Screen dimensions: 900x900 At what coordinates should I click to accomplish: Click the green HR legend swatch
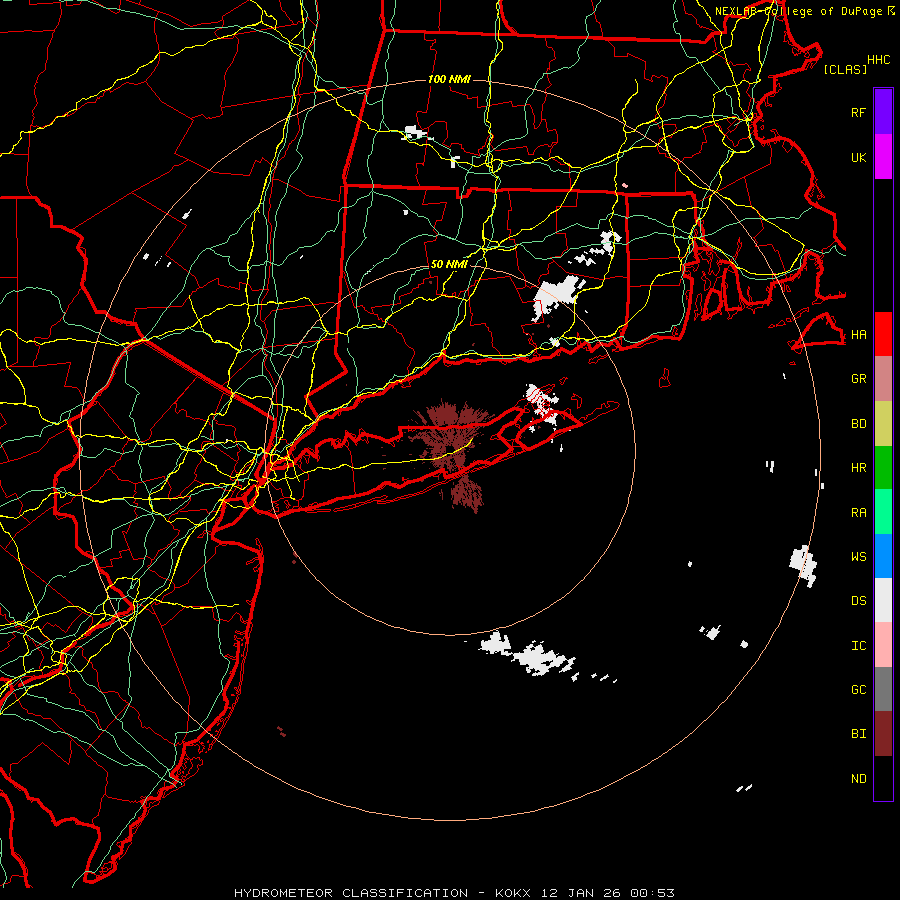[883, 468]
